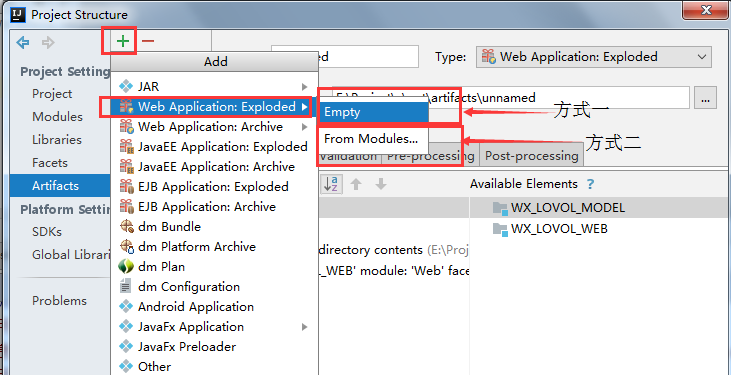Close the Project Structure window
Screen dimensions: 731x375
coord(706,9)
